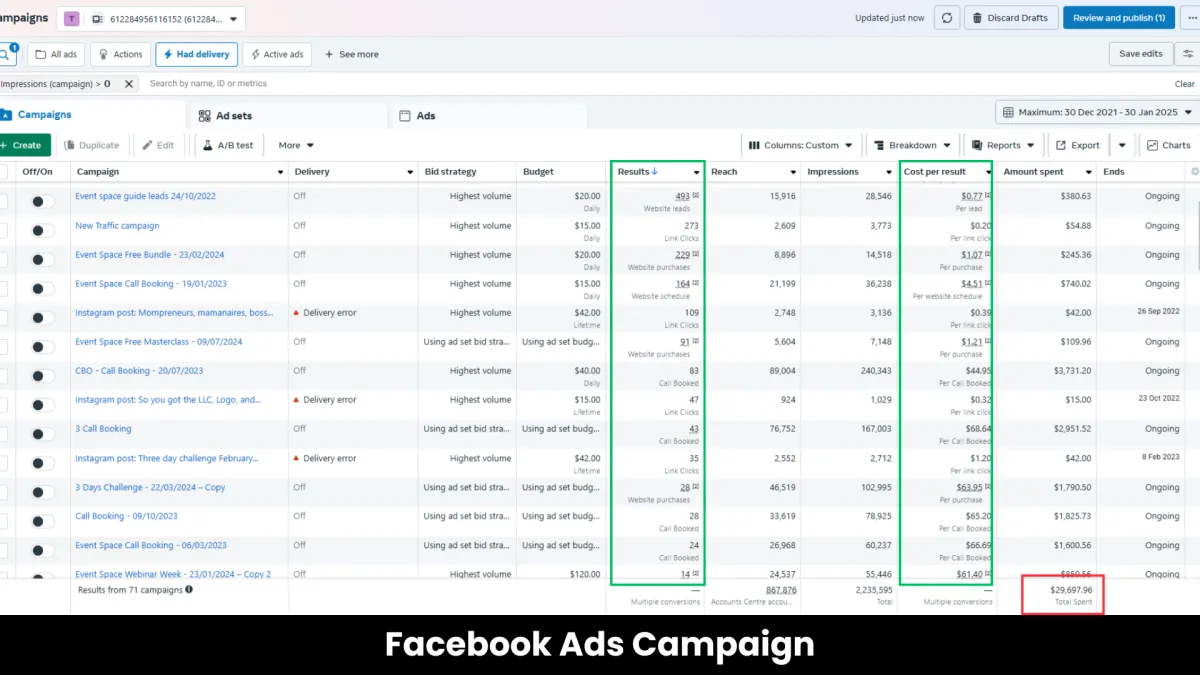Open the export options arrow beside Export
Image resolution: width=1200 pixels, height=675 pixels.
[1122, 145]
